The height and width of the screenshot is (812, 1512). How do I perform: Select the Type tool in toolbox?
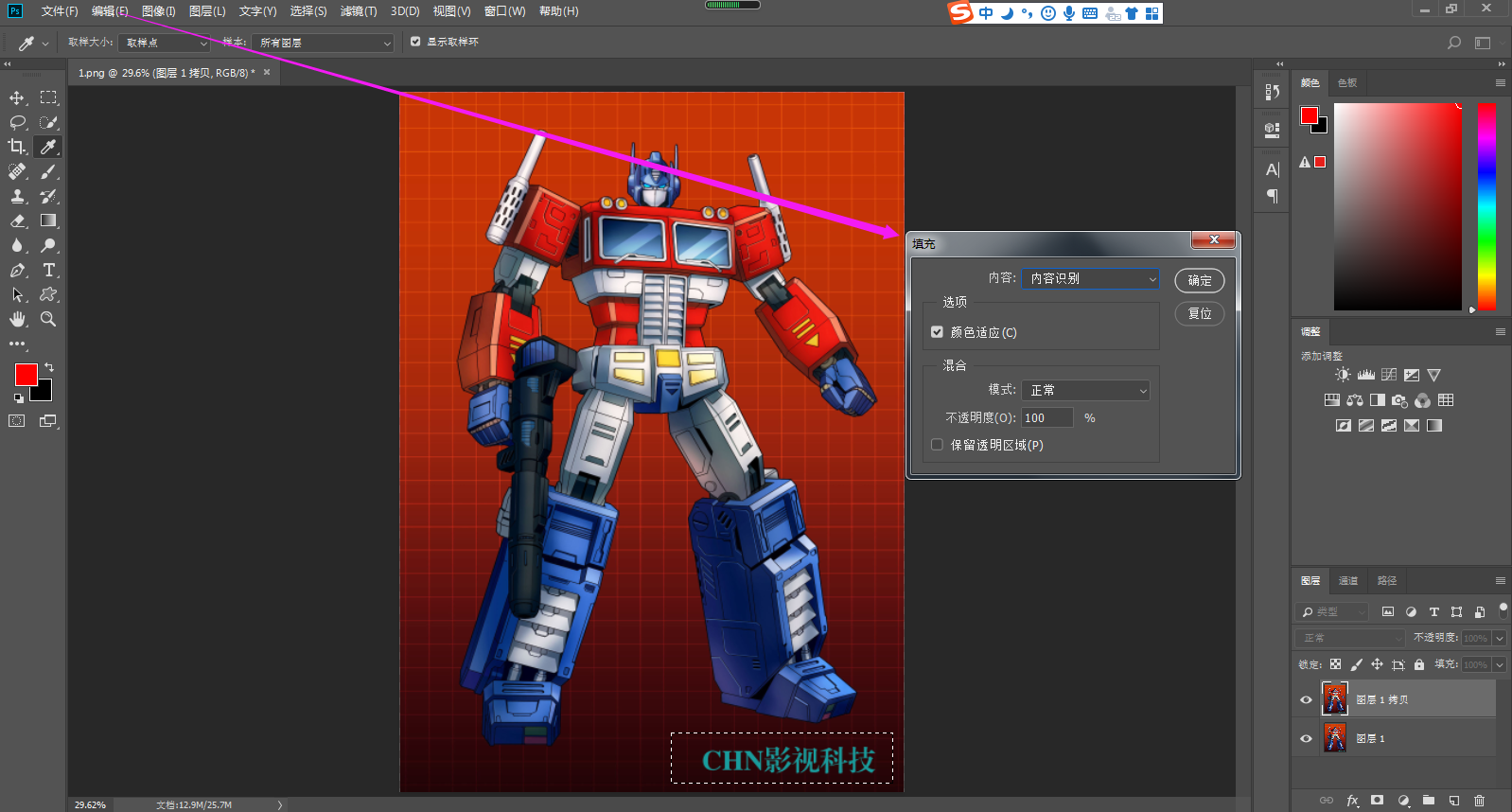point(48,270)
